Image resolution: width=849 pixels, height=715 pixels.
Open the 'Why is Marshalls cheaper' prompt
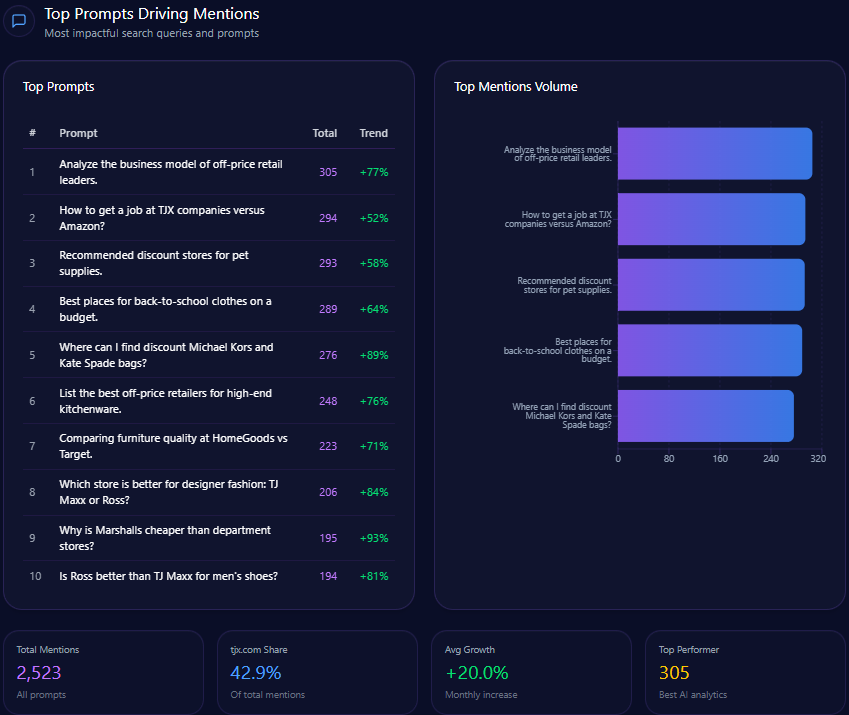(165, 538)
